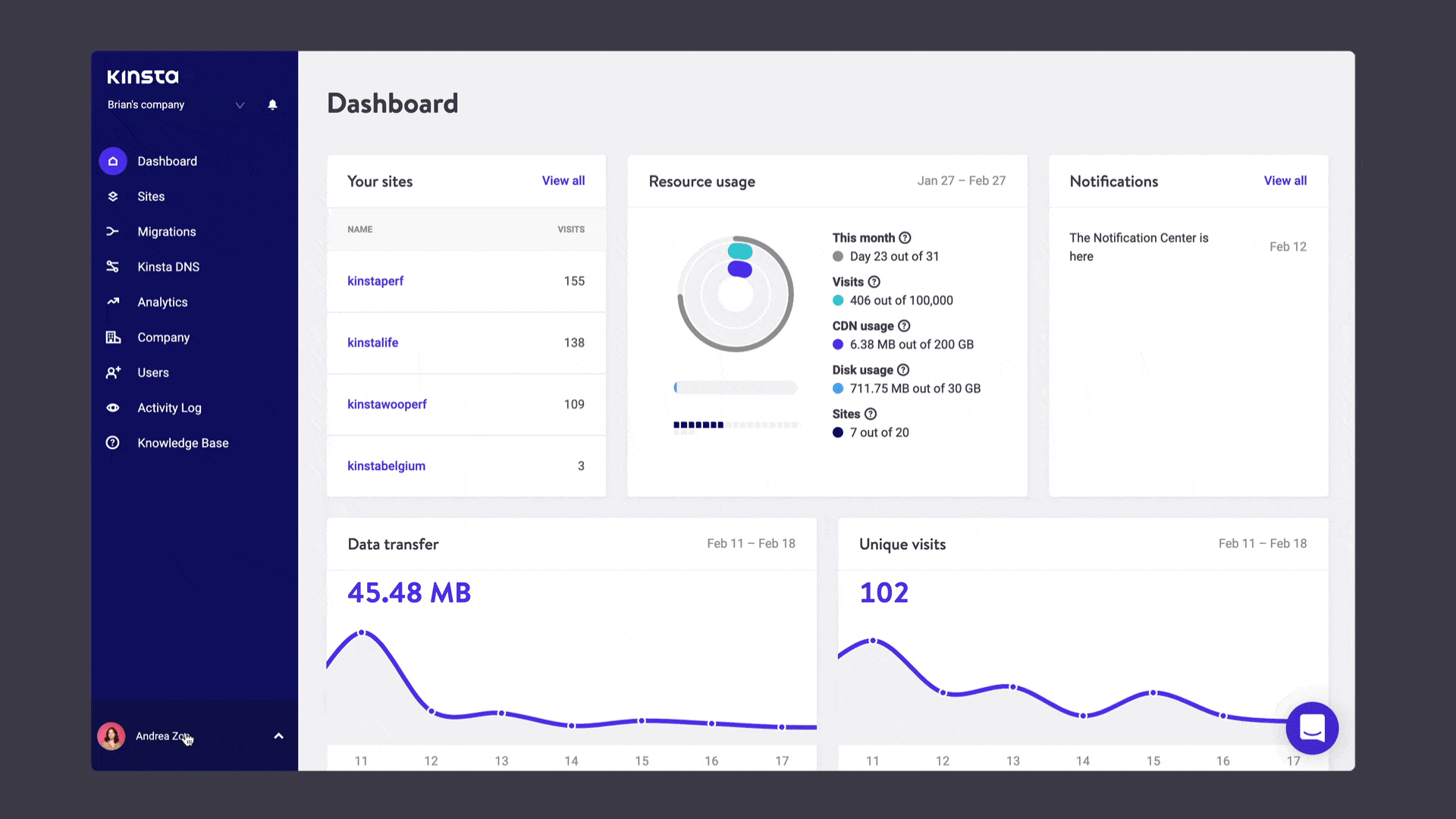The image size is (1456, 819).
Task: Click the live chat support widget
Action: point(1312,728)
